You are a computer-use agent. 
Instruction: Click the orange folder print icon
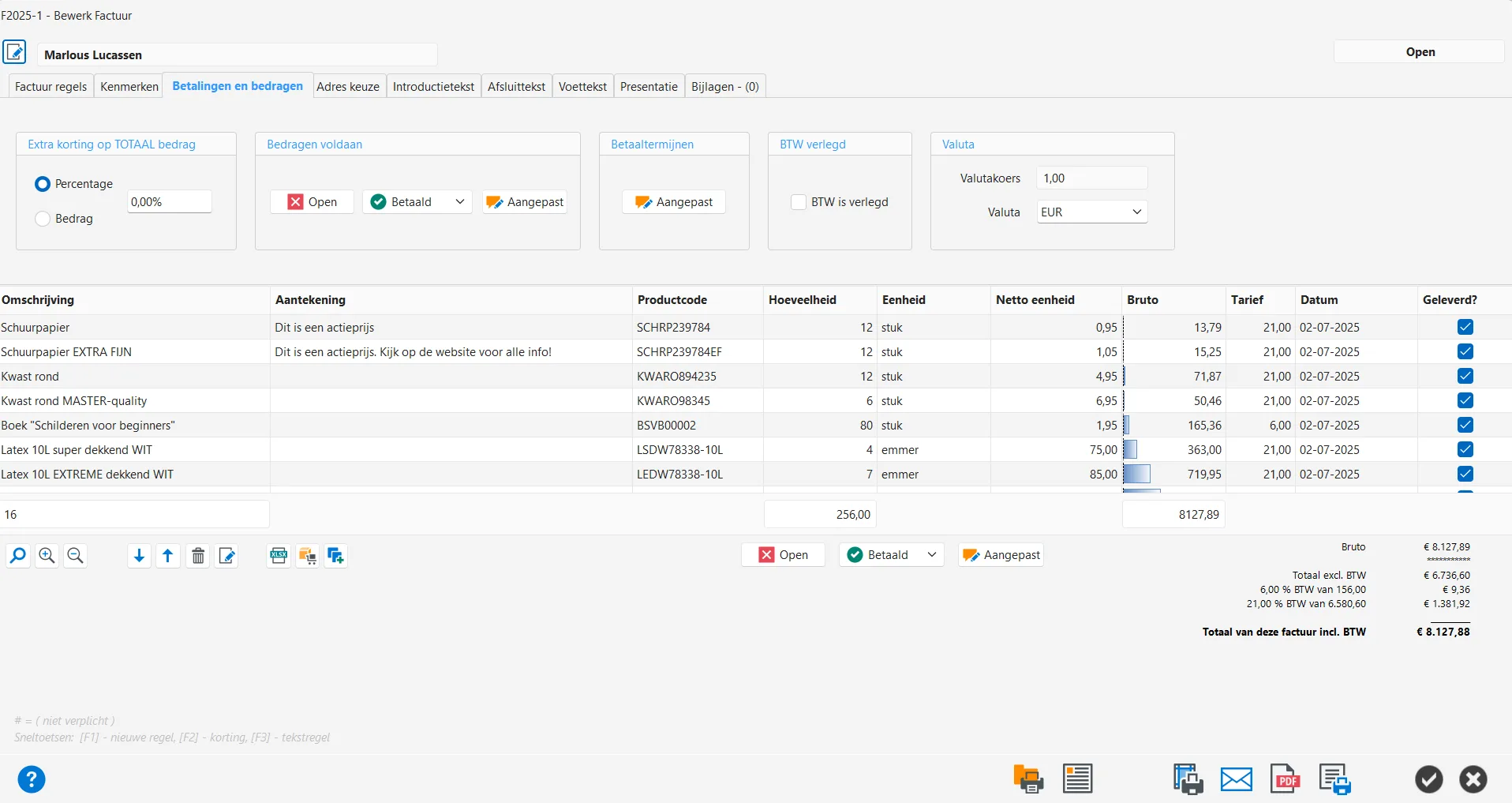click(1028, 779)
